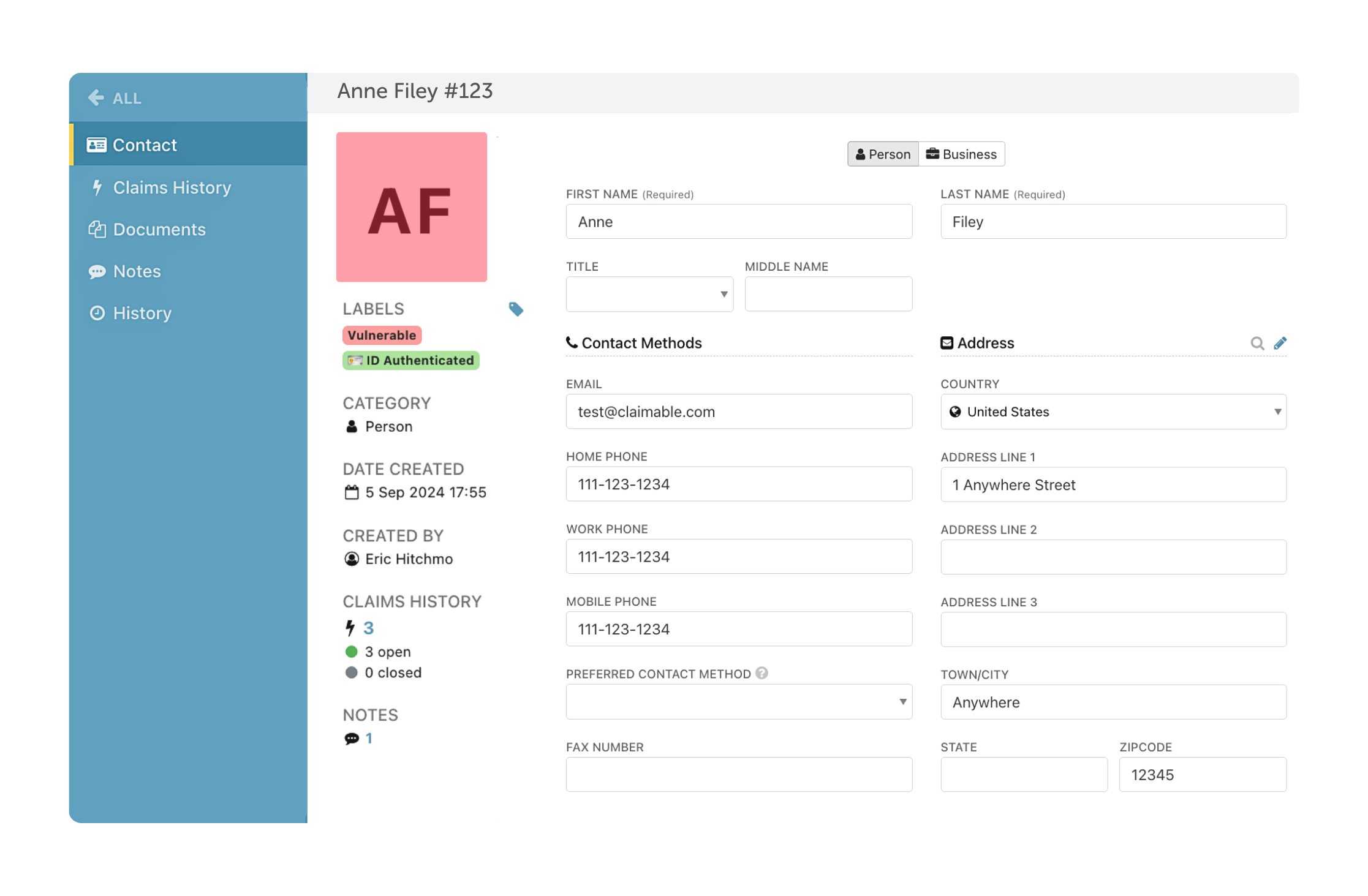The image size is (1368, 896).
Task: Click the Home Phone field
Action: (x=739, y=484)
